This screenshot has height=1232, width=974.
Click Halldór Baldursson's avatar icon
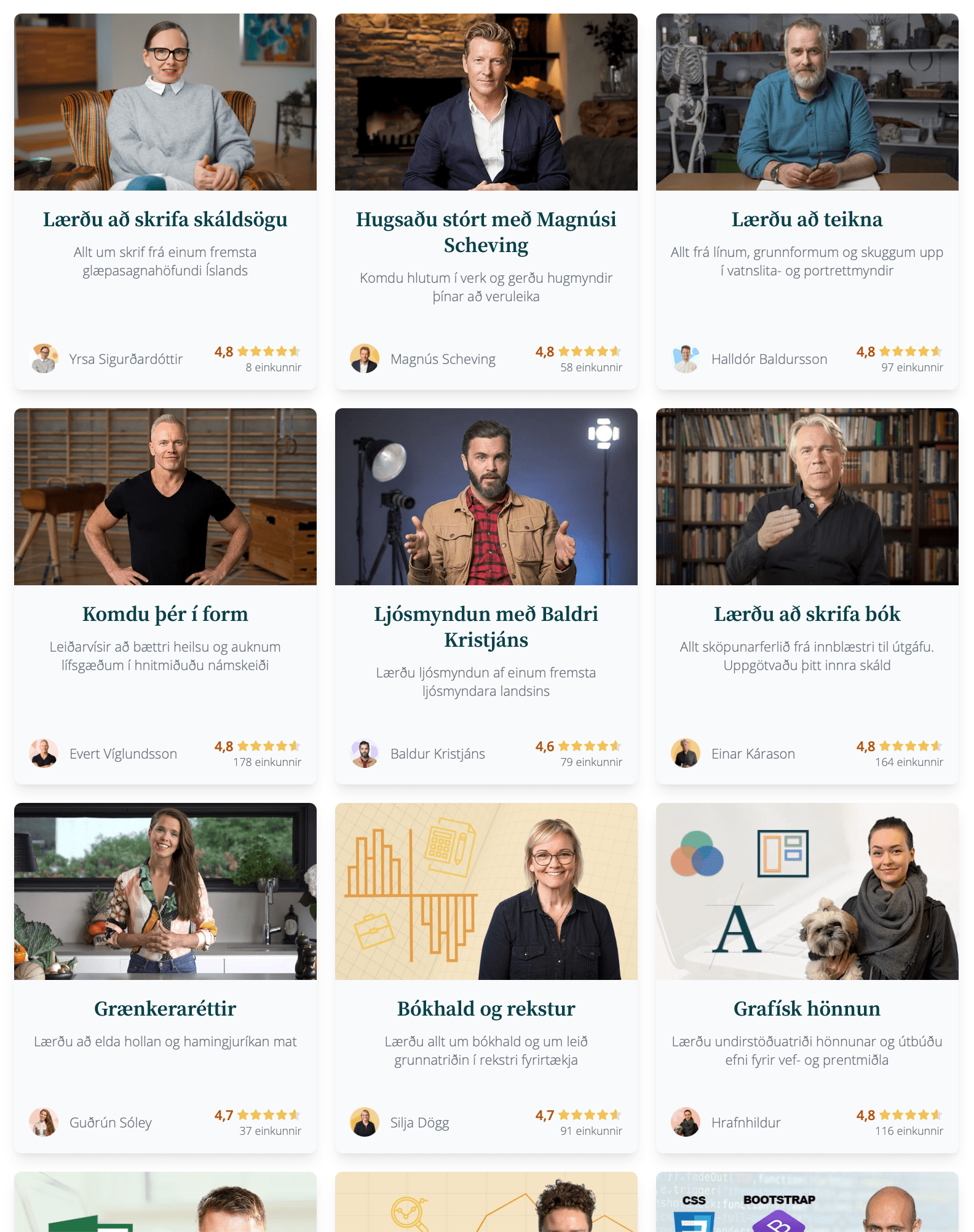[686, 358]
